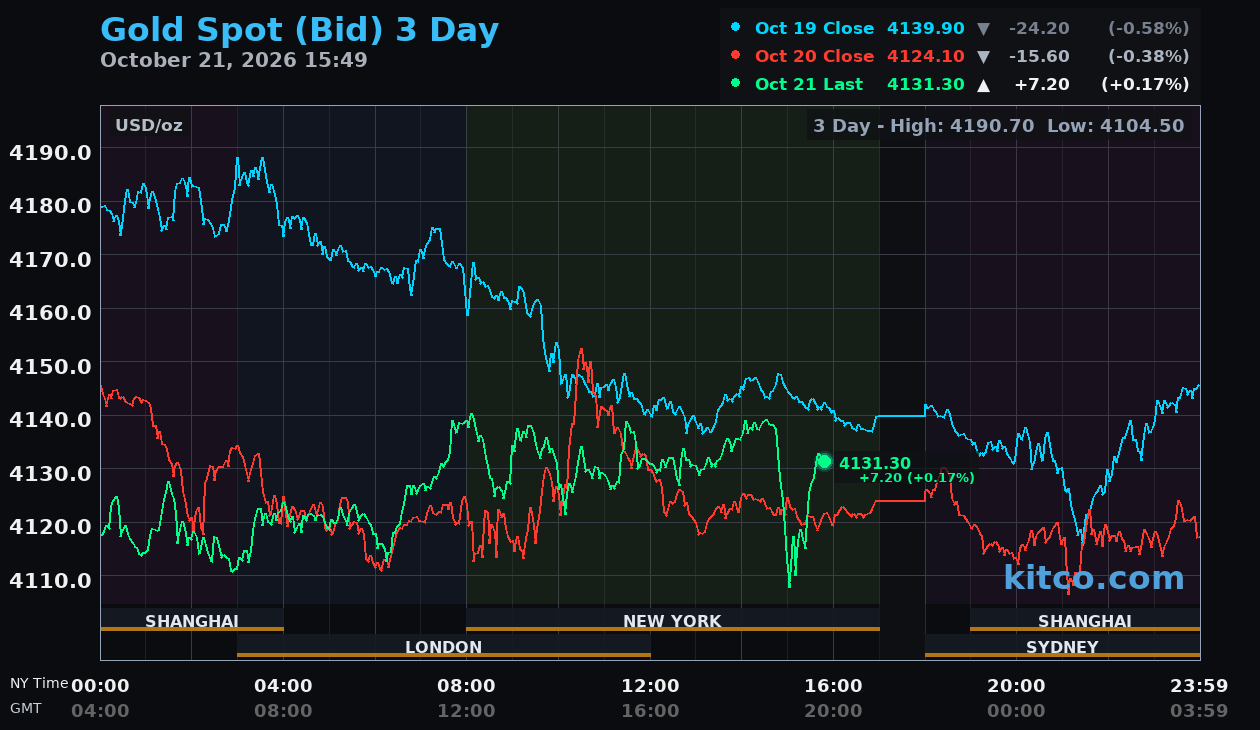The width and height of the screenshot is (1260, 730).
Task: Click the Oct 20 Close label
Action: (814, 56)
